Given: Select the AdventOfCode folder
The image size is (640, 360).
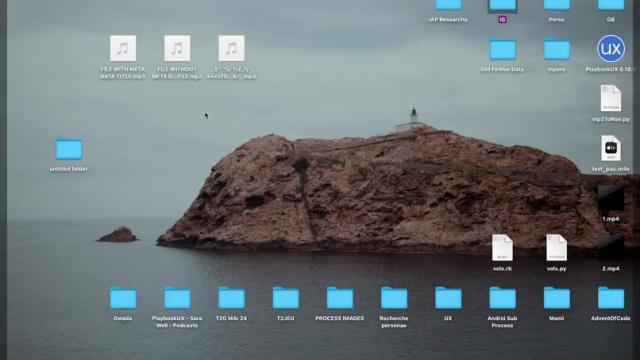Looking at the screenshot, I should (611, 298).
